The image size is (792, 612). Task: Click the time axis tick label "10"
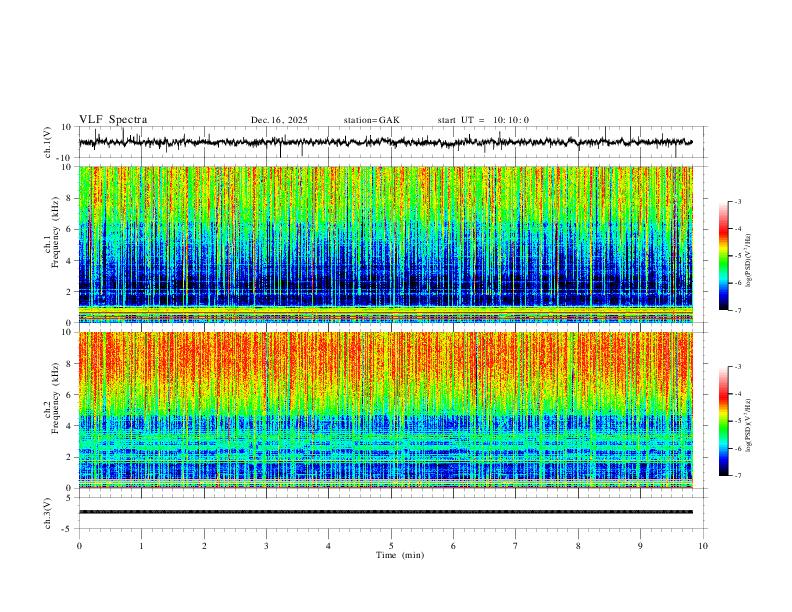[x=703, y=546]
